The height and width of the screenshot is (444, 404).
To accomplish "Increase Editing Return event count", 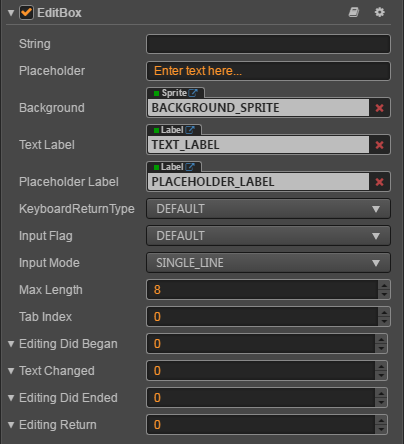I will coord(381,420).
